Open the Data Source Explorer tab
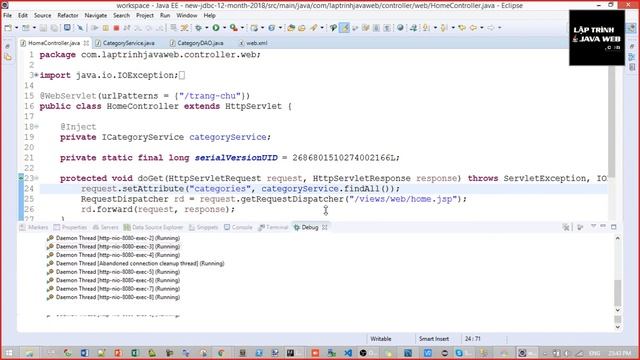 153,227
